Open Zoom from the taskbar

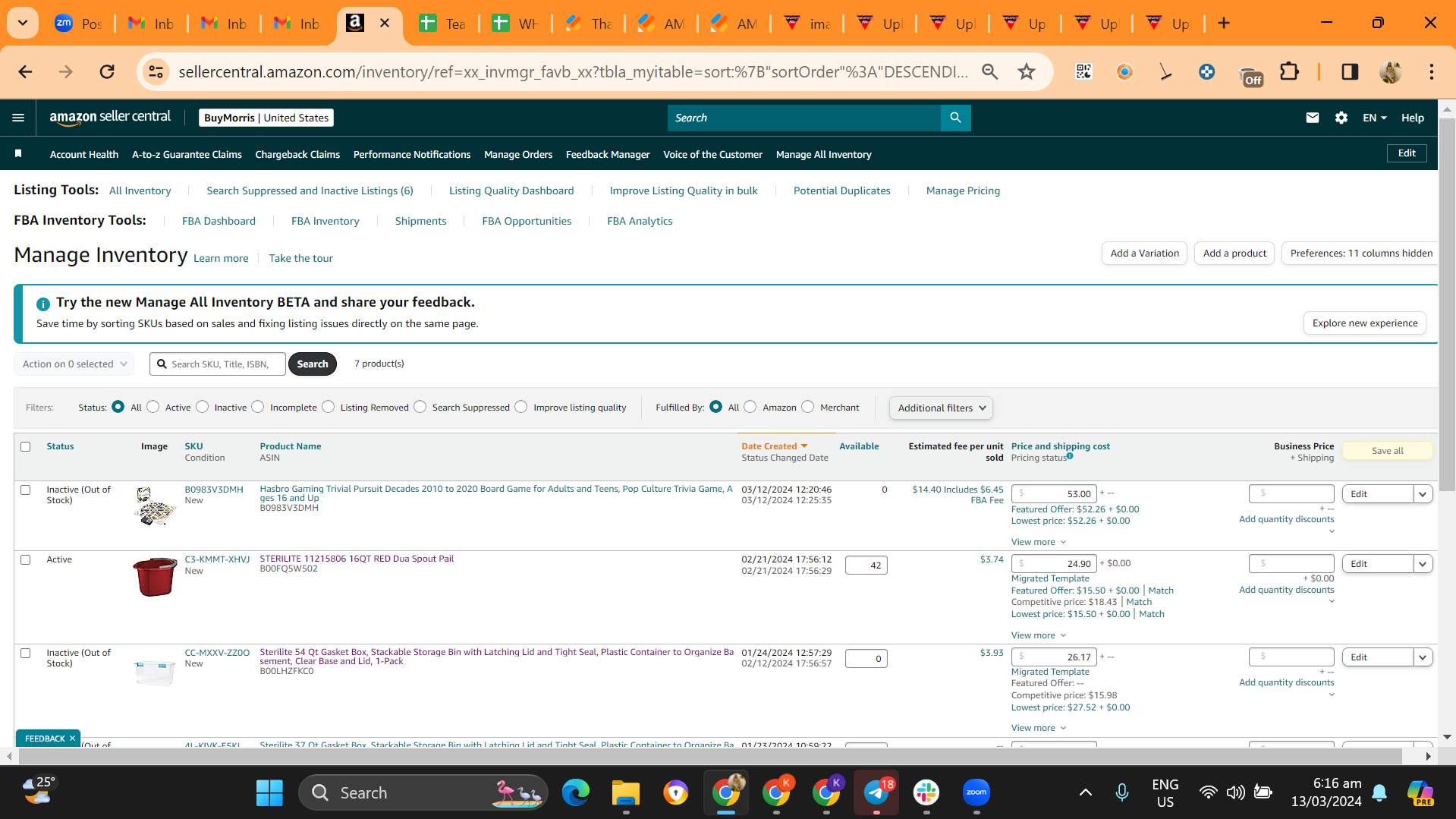976,792
